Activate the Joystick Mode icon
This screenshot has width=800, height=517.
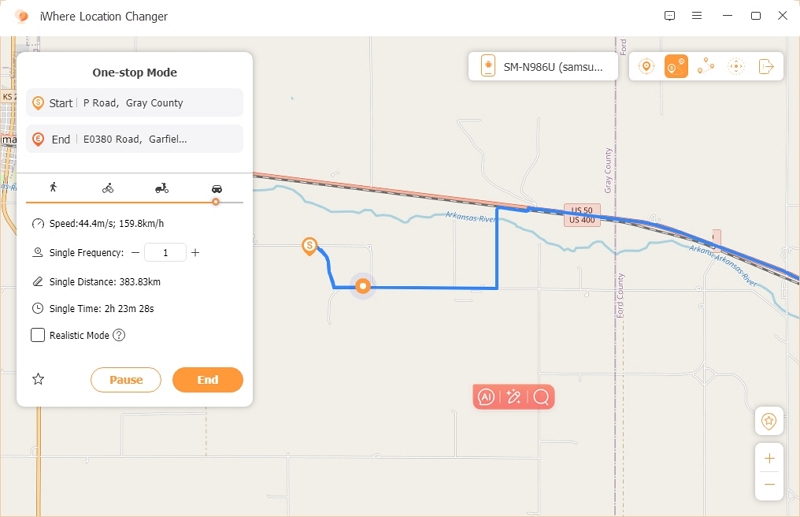[x=736, y=66]
